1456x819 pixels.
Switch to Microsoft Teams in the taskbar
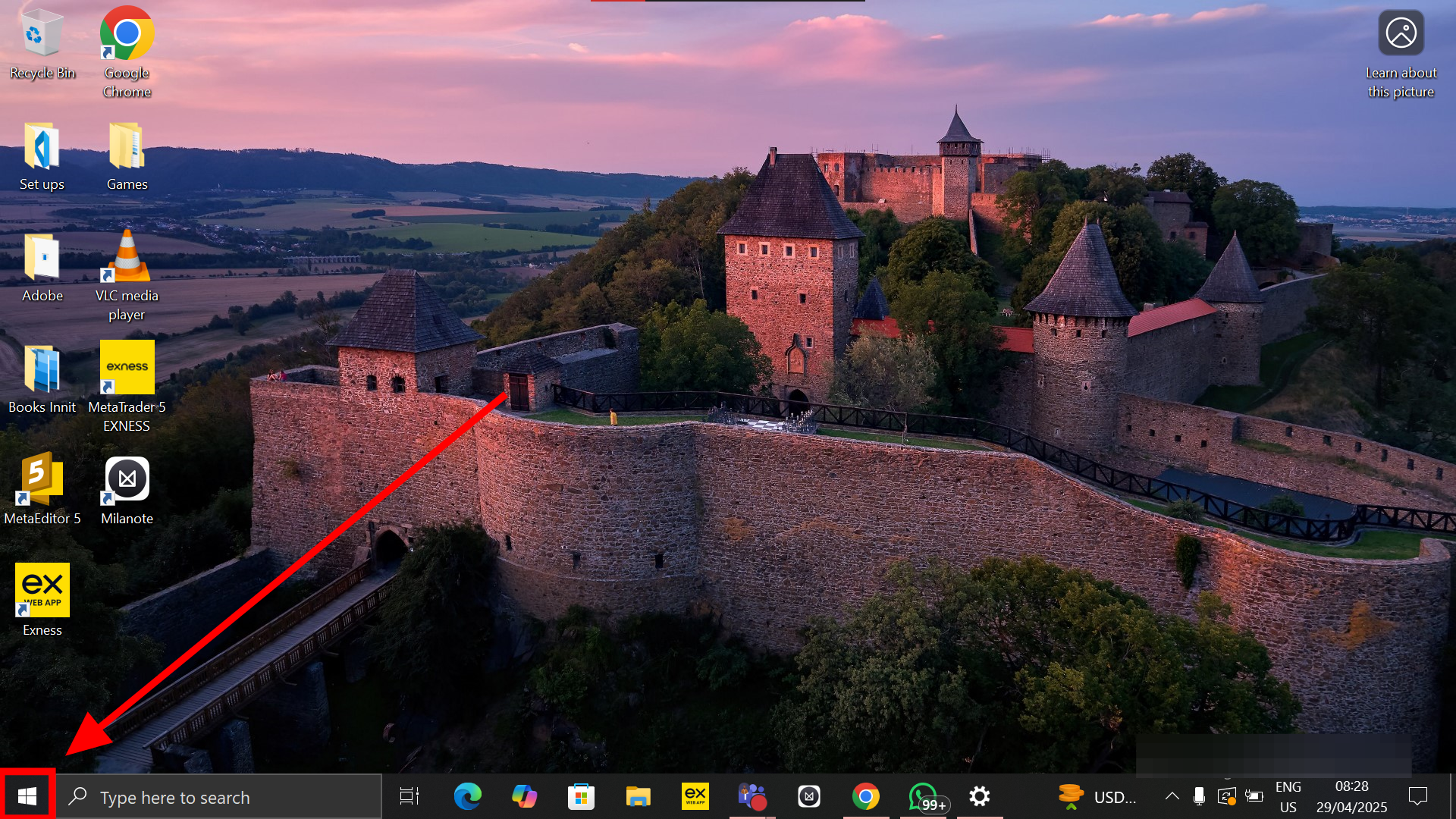(x=752, y=796)
